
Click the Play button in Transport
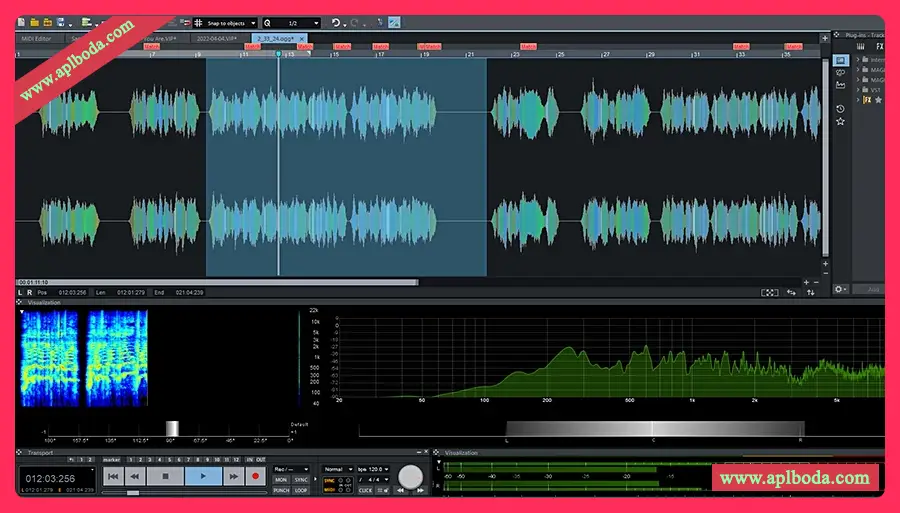coord(203,477)
